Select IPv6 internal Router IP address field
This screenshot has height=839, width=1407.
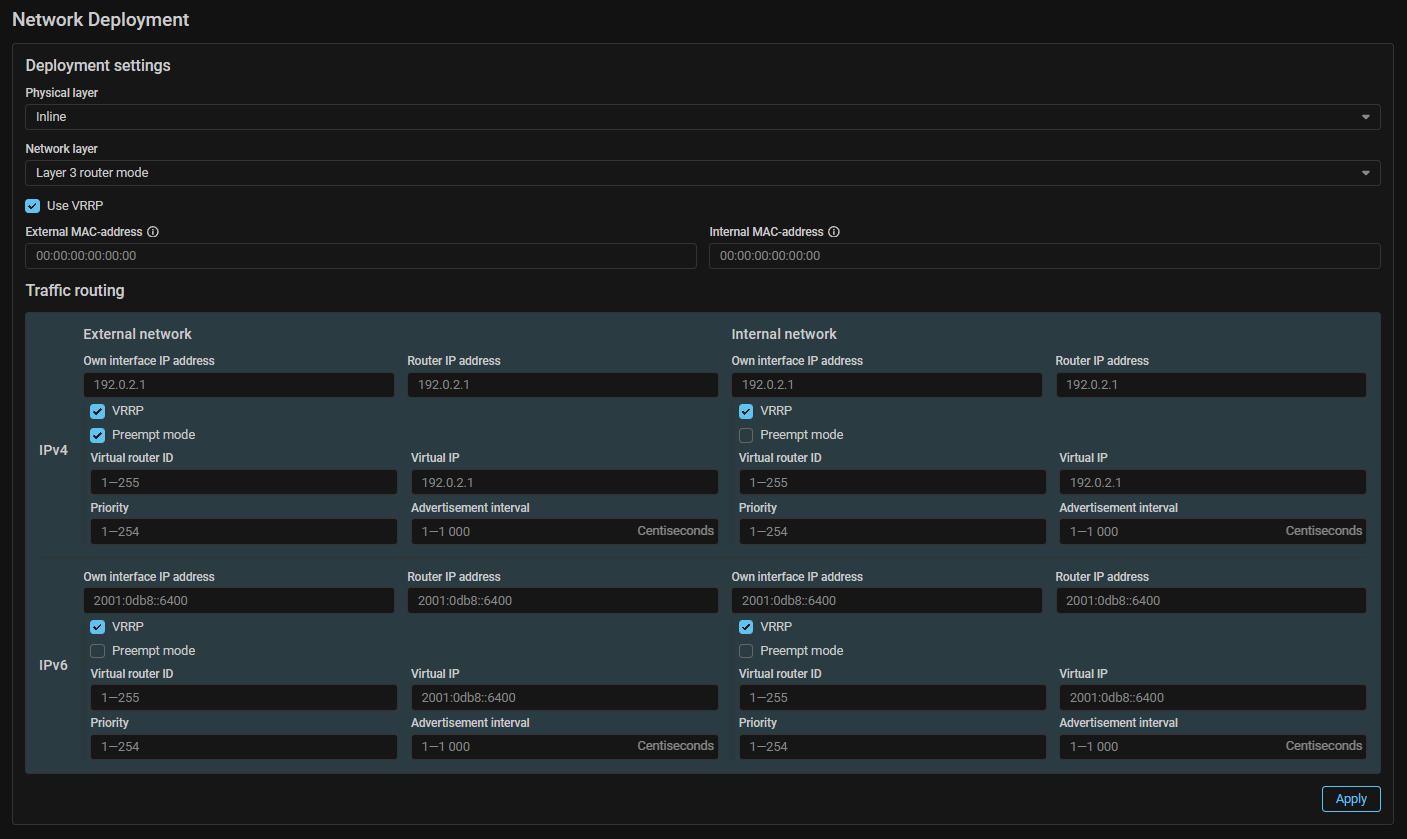(x=1210, y=601)
